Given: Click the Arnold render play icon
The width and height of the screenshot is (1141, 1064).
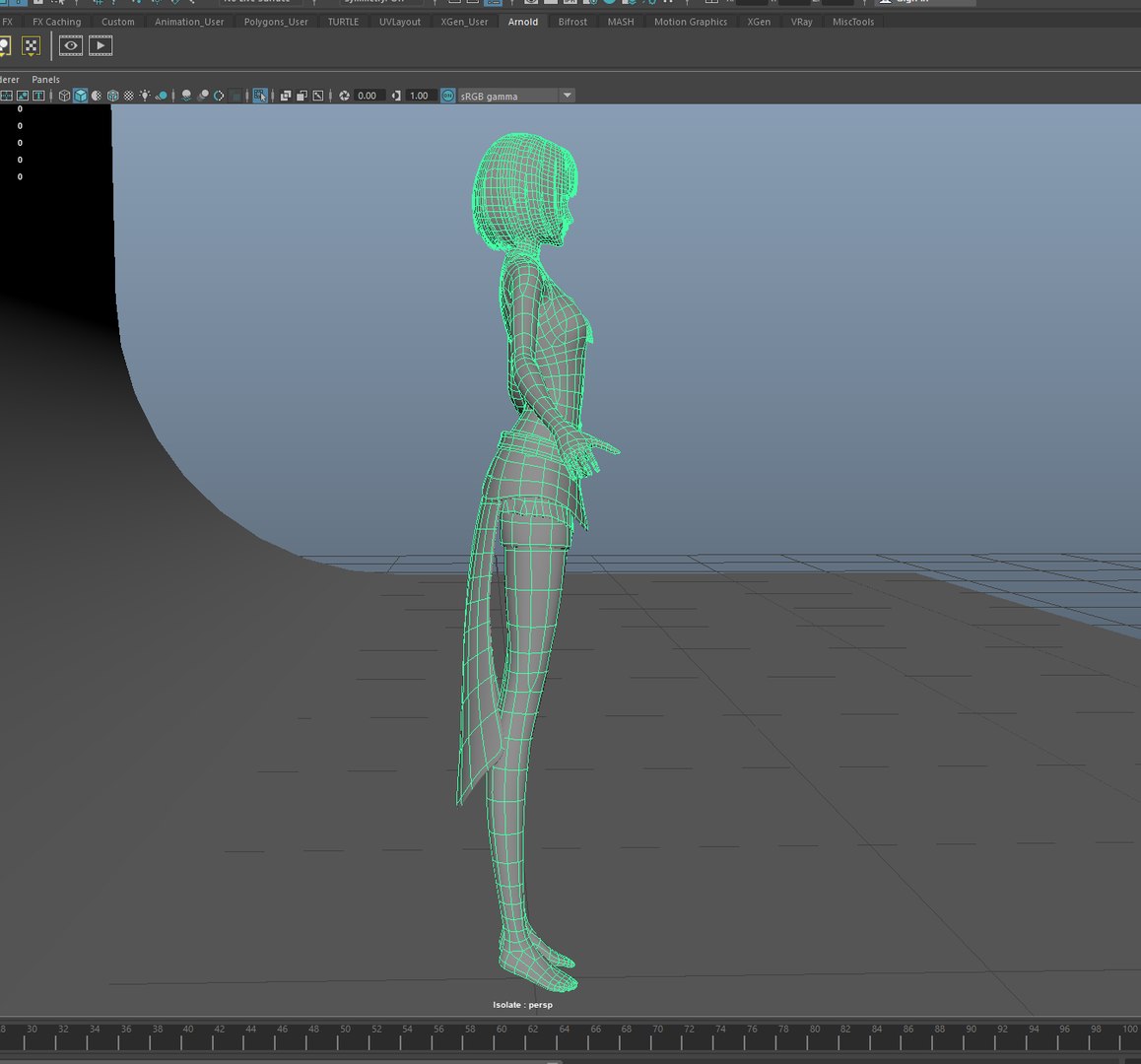Looking at the screenshot, I should [101, 46].
